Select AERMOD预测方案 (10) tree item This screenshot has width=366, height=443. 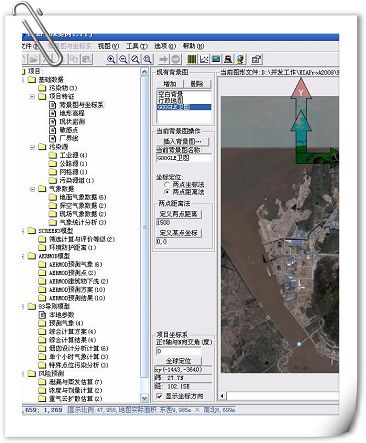click(77, 290)
